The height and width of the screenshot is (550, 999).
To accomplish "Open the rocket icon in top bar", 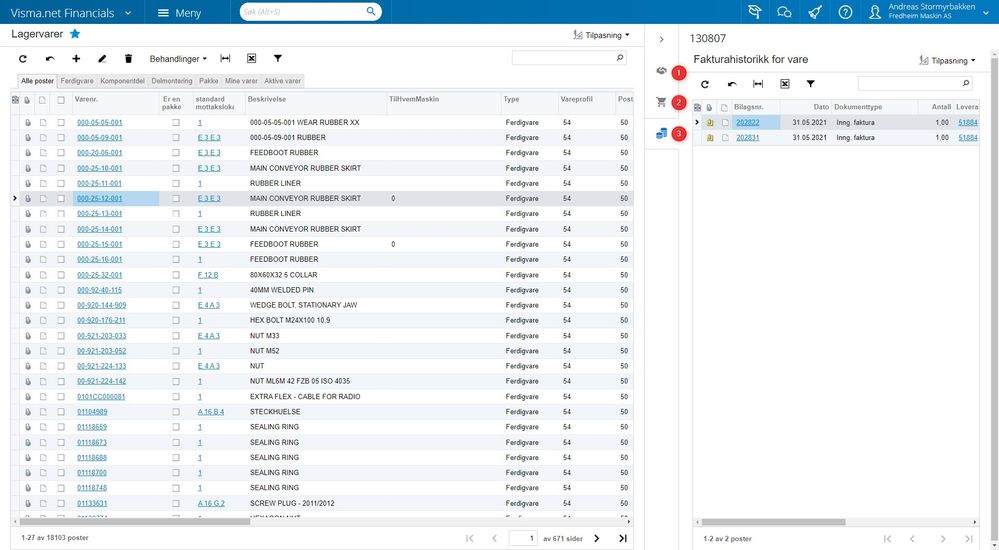I will [815, 12].
